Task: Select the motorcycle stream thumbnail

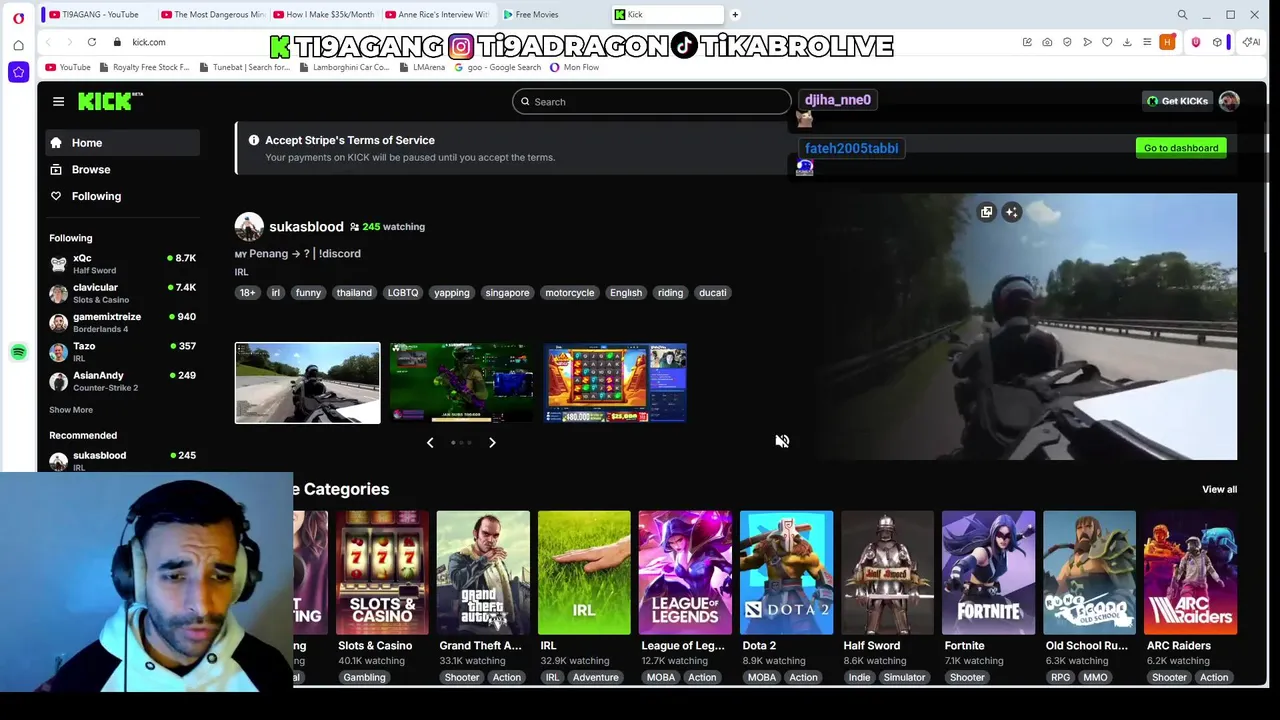Action: [307, 383]
